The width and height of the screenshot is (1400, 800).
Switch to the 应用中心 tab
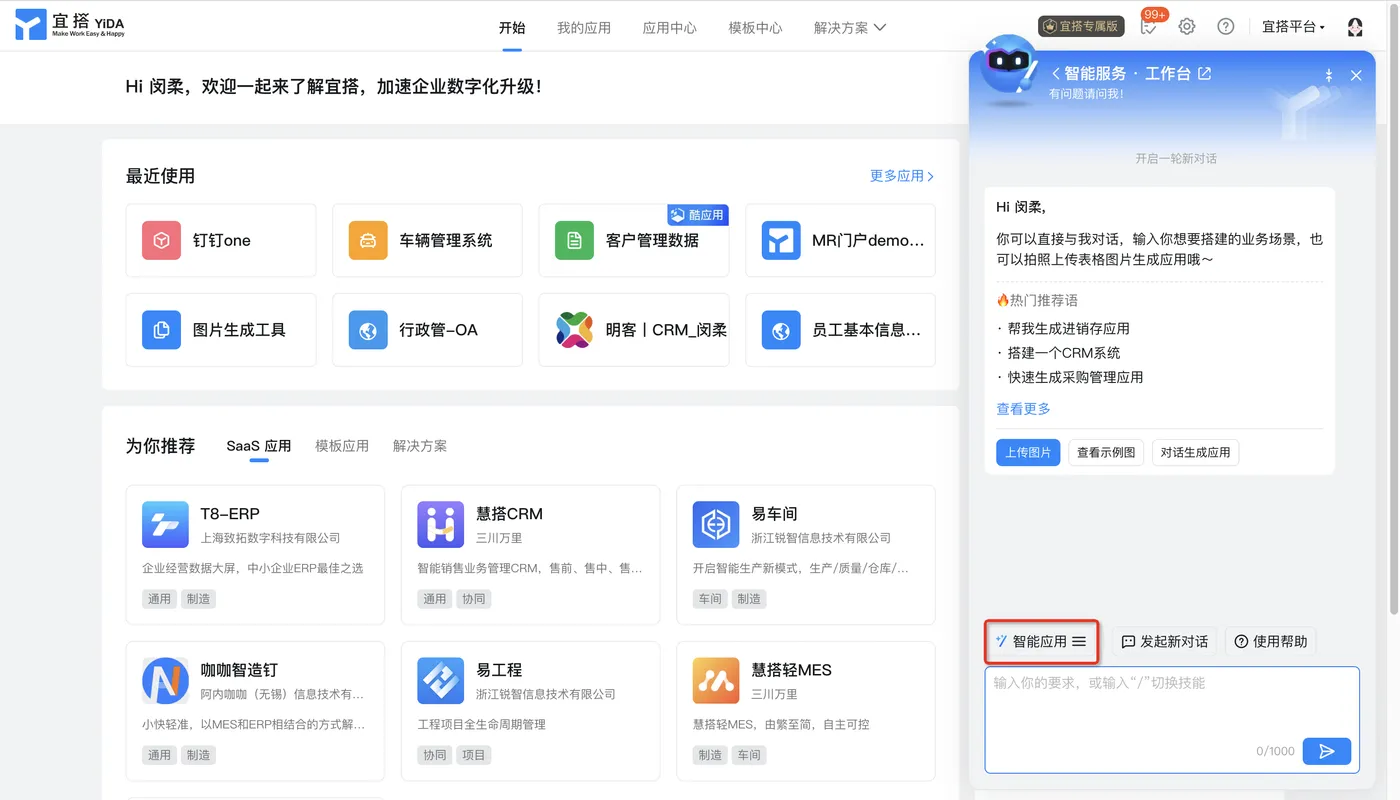tap(670, 28)
